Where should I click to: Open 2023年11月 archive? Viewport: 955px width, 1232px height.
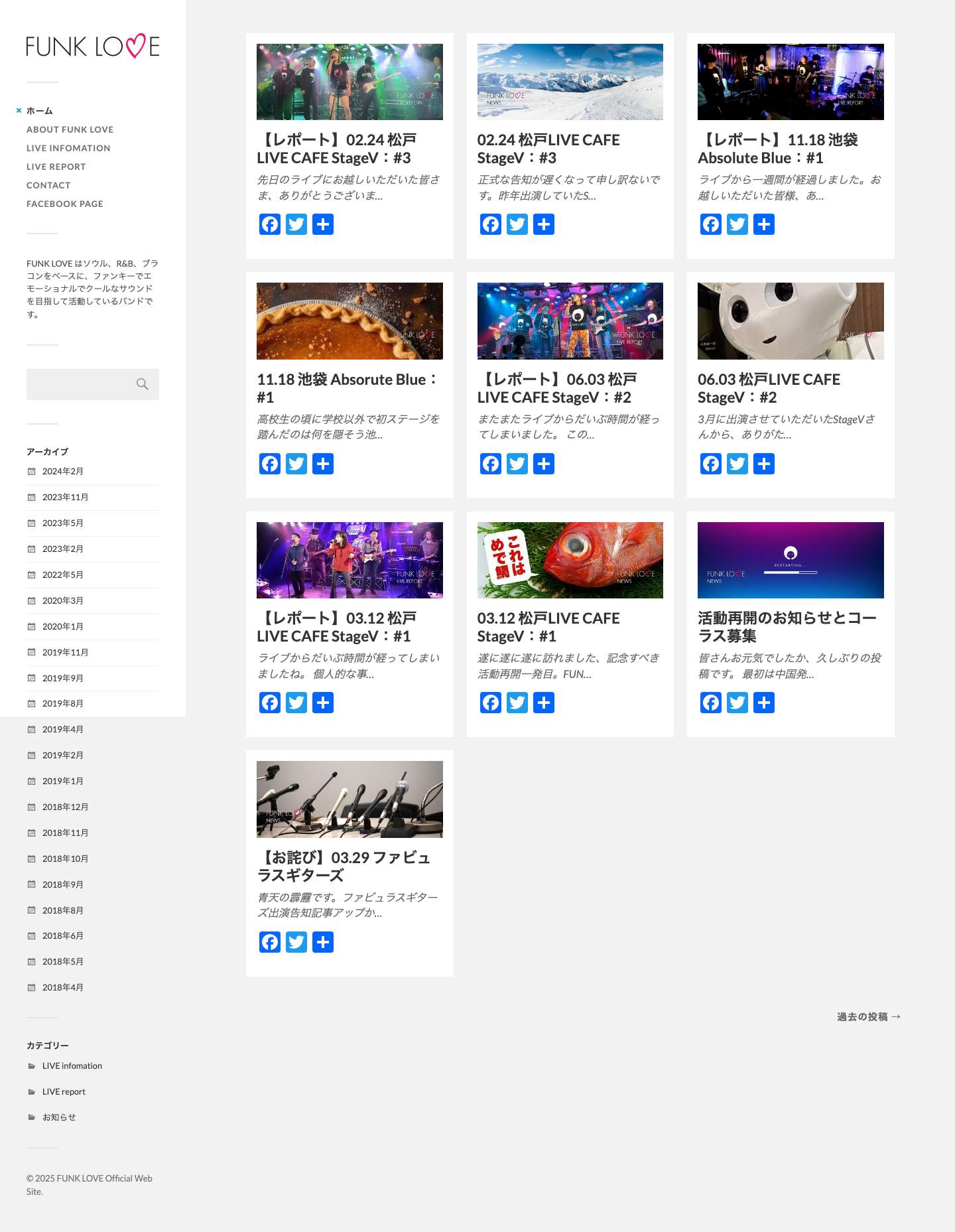pos(65,497)
